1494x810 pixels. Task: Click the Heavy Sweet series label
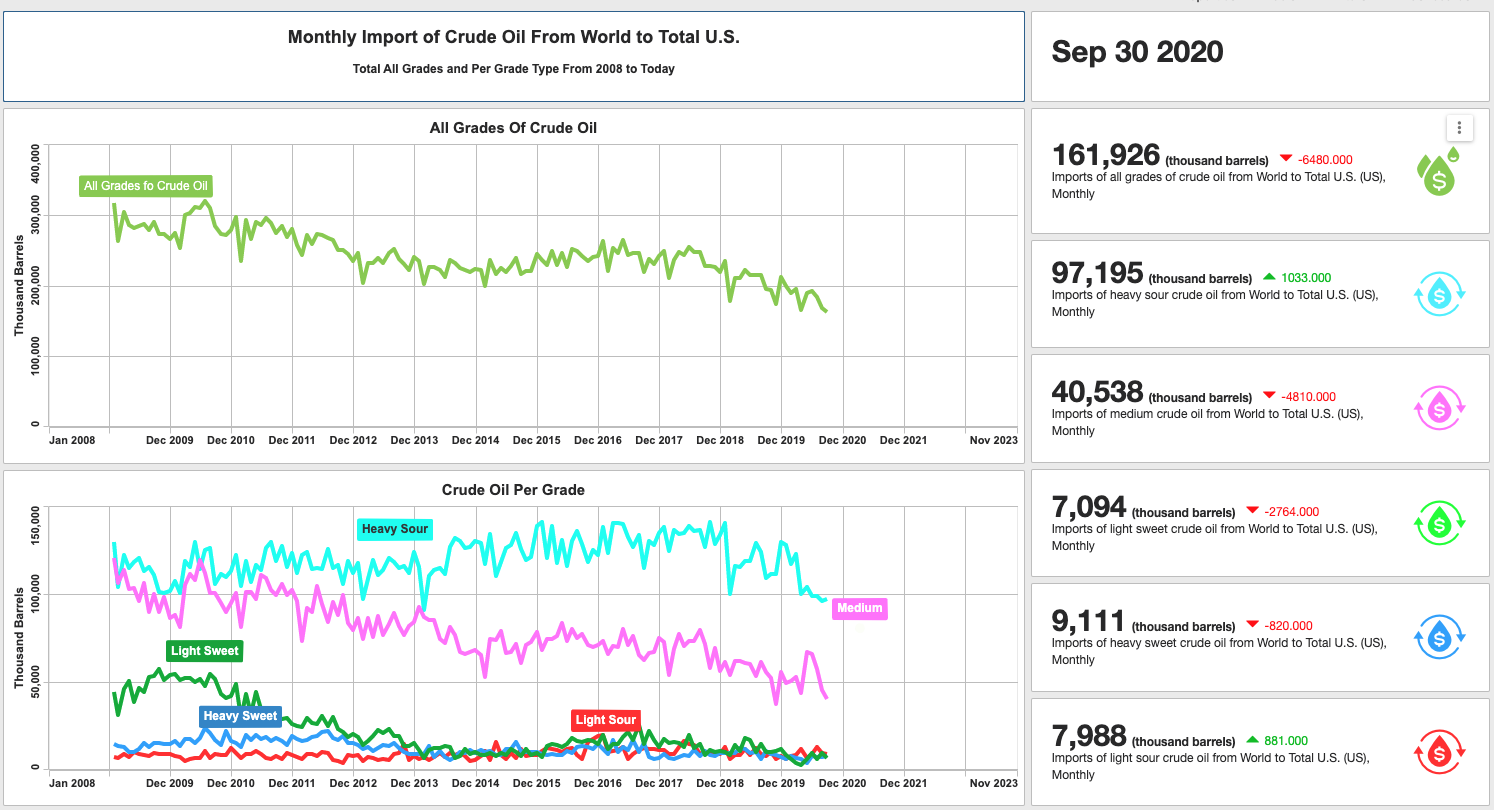[240, 716]
